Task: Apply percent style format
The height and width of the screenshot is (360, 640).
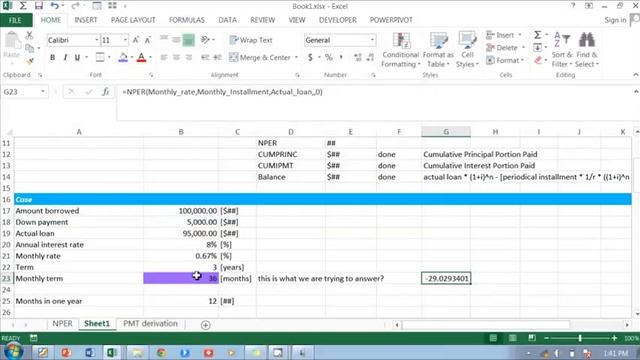Action: 329,58
